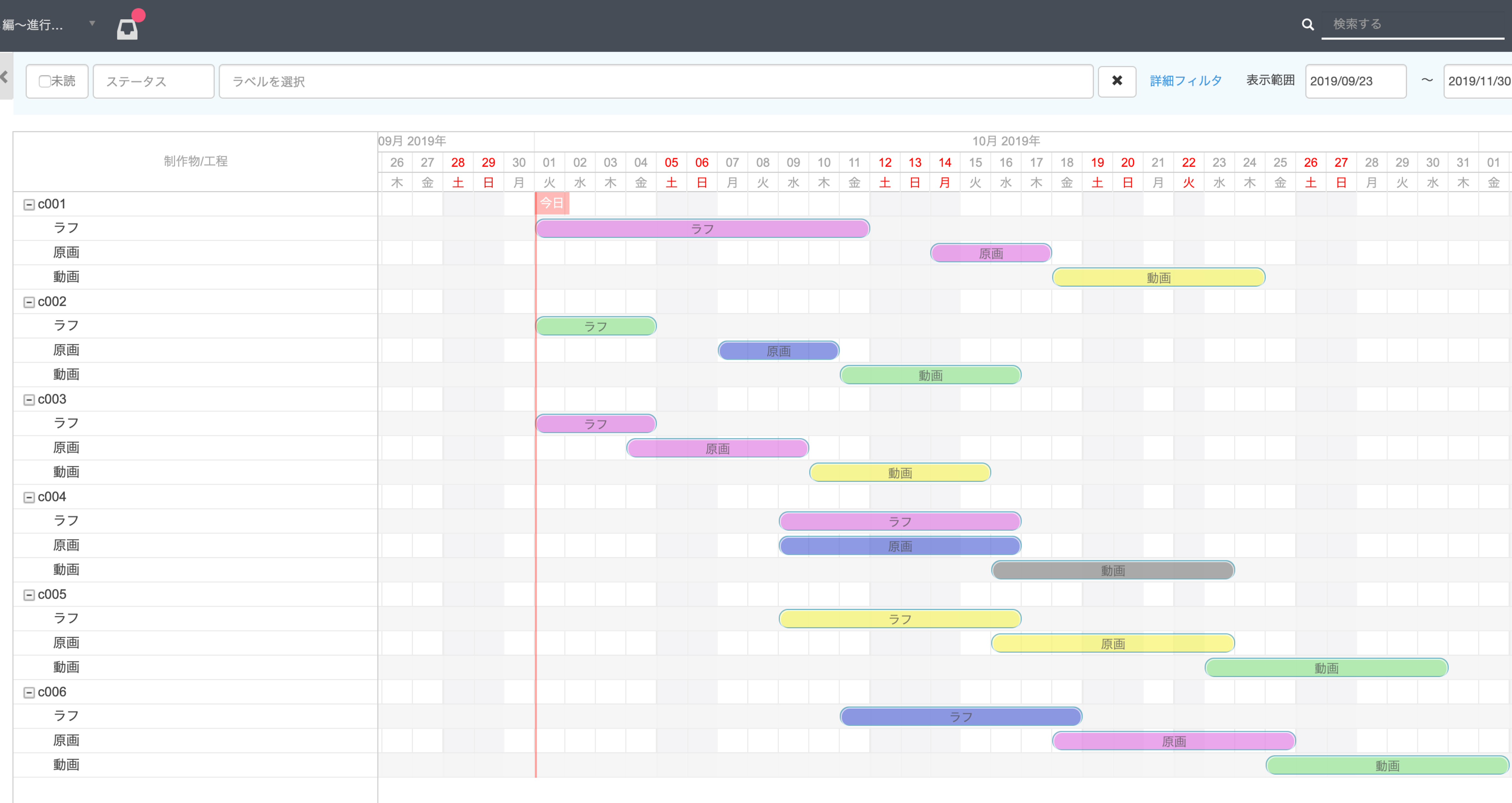This screenshot has width=1512, height=803.
Task: Select the c003 ラフ pink task bar
Action: click(596, 423)
